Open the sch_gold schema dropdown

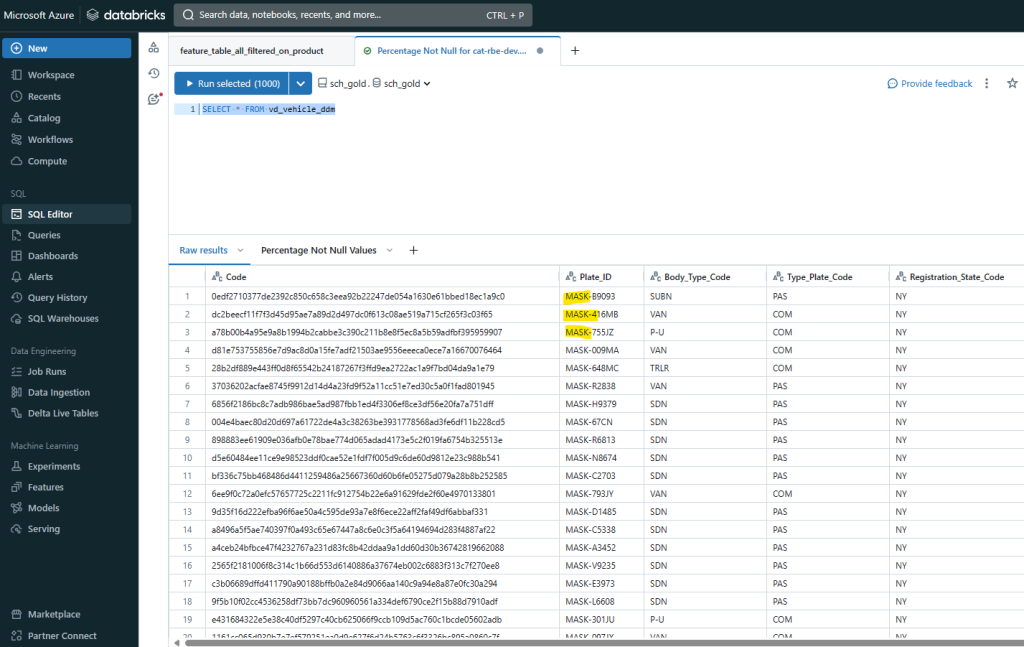pos(402,84)
